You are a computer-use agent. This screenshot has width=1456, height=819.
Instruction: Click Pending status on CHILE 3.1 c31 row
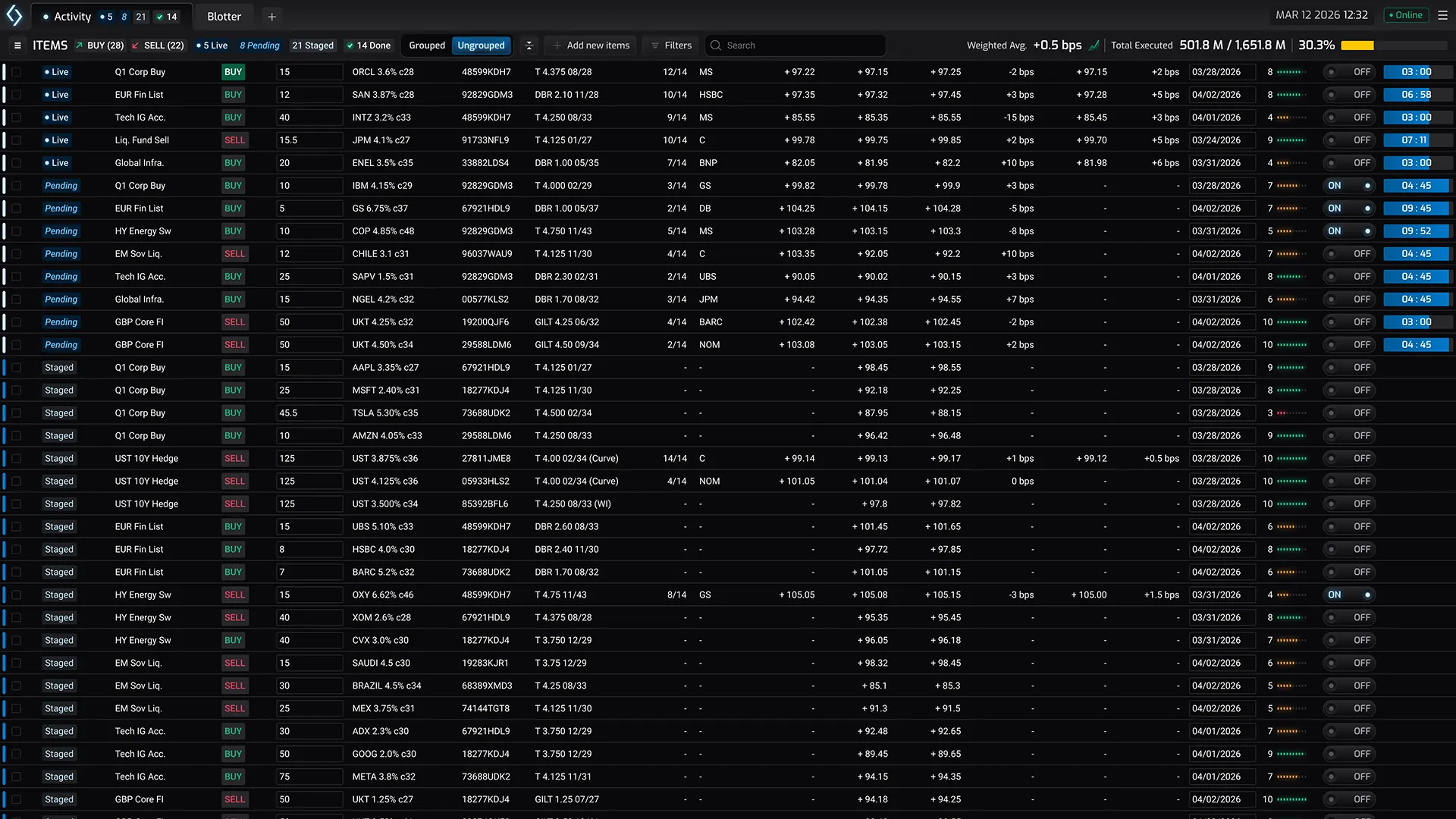[x=61, y=254]
